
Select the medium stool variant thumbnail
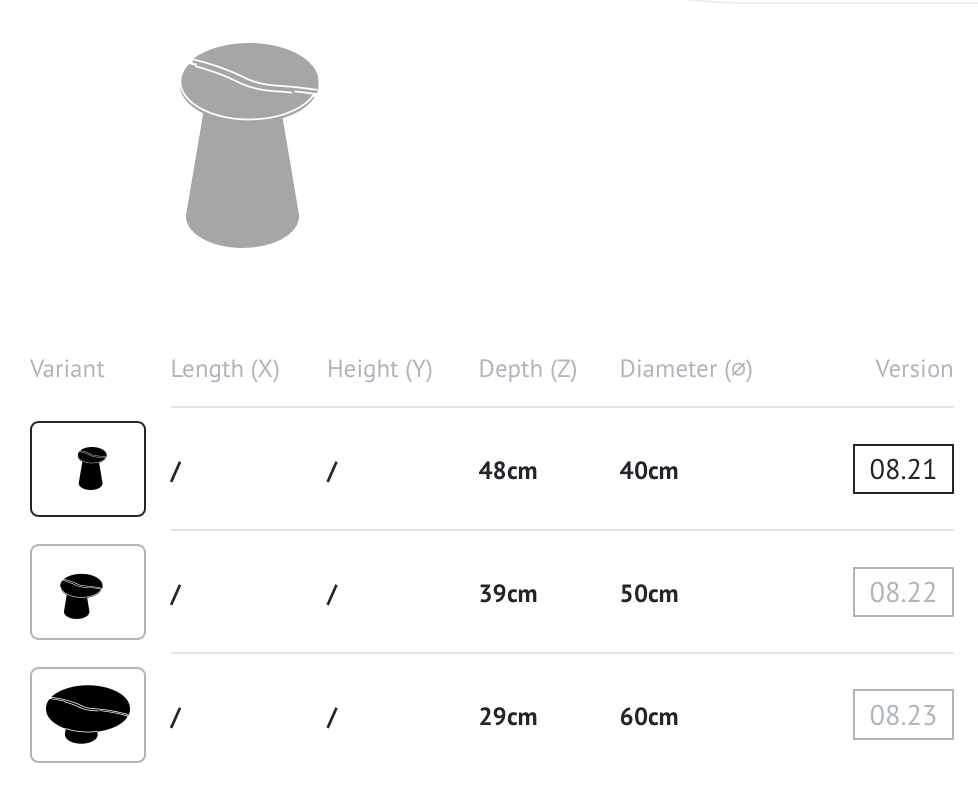tap(88, 592)
